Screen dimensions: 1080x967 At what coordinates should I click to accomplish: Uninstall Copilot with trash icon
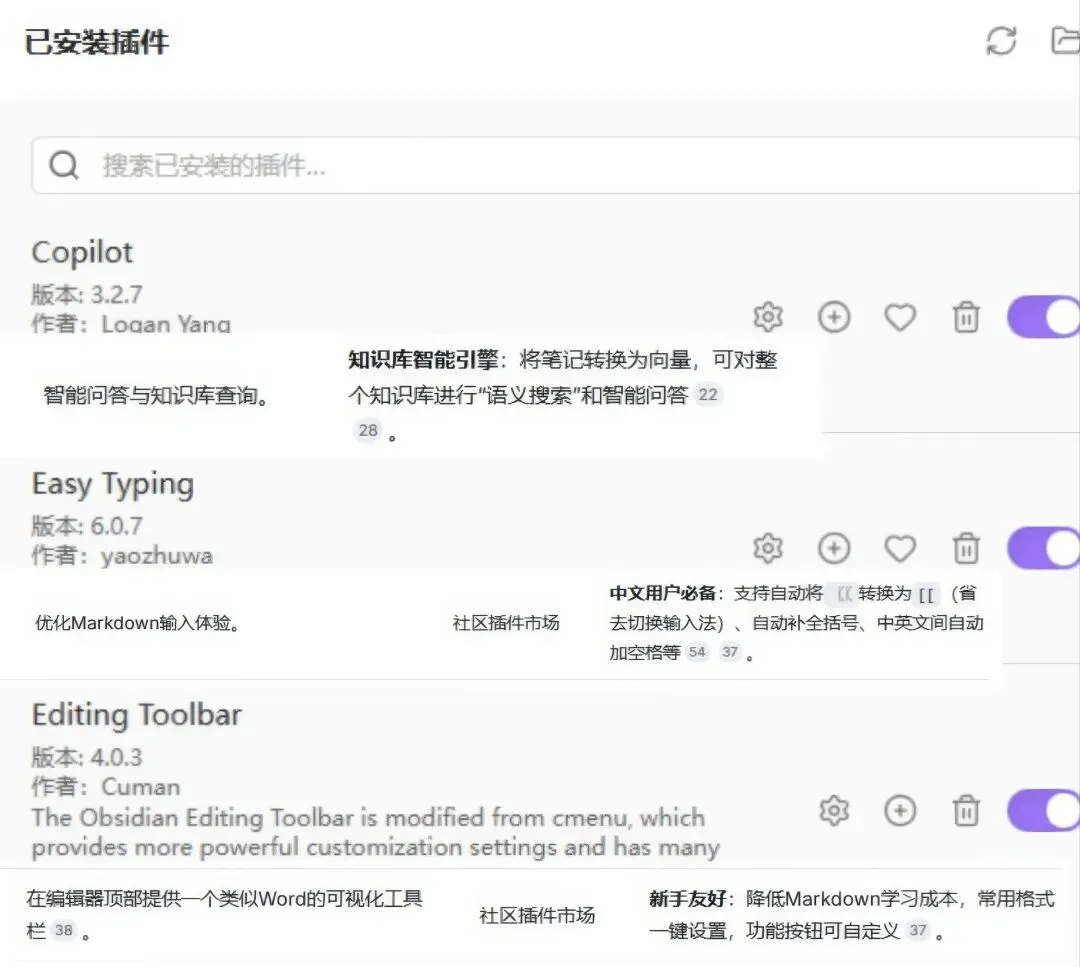[966, 317]
